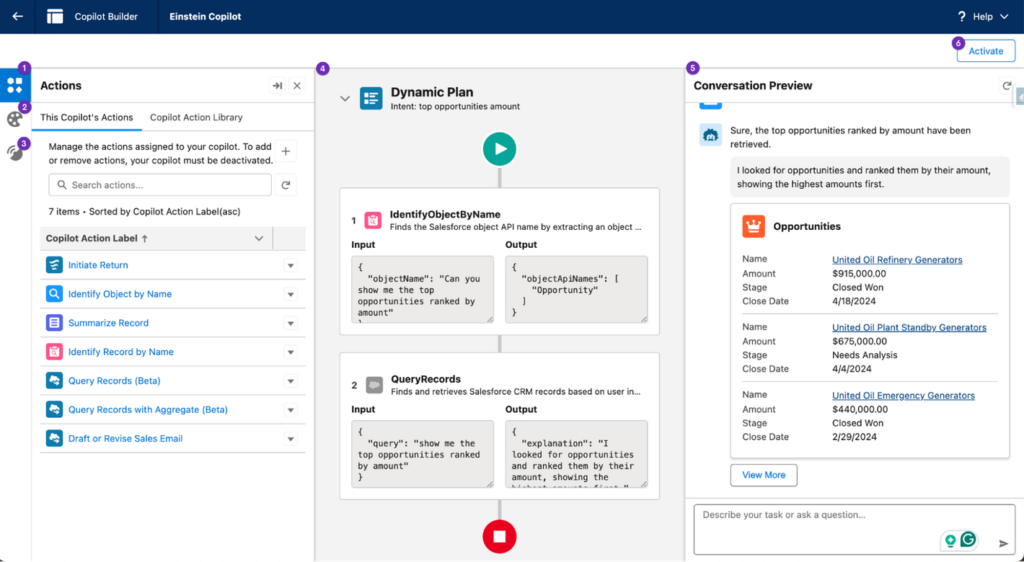Open Query Records (Beta) row dropdown
The height and width of the screenshot is (562, 1024).
pos(291,381)
